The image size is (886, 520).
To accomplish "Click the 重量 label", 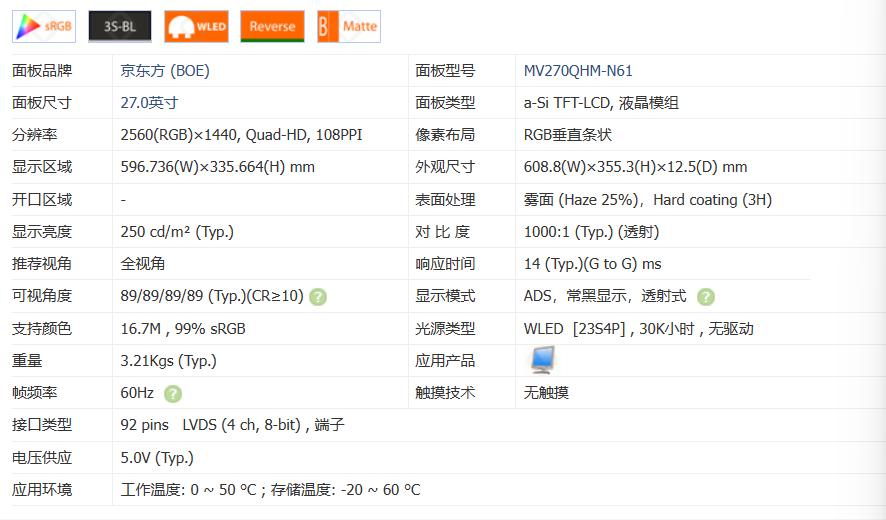I will pyautogui.click(x=27, y=361).
